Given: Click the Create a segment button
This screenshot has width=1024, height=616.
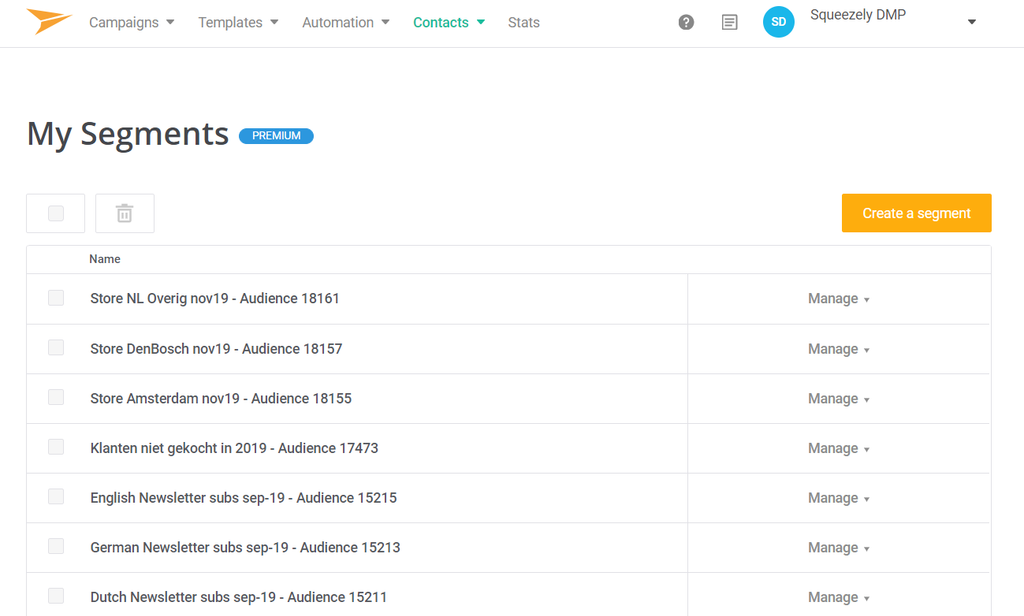Looking at the screenshot, I should 916,213.
